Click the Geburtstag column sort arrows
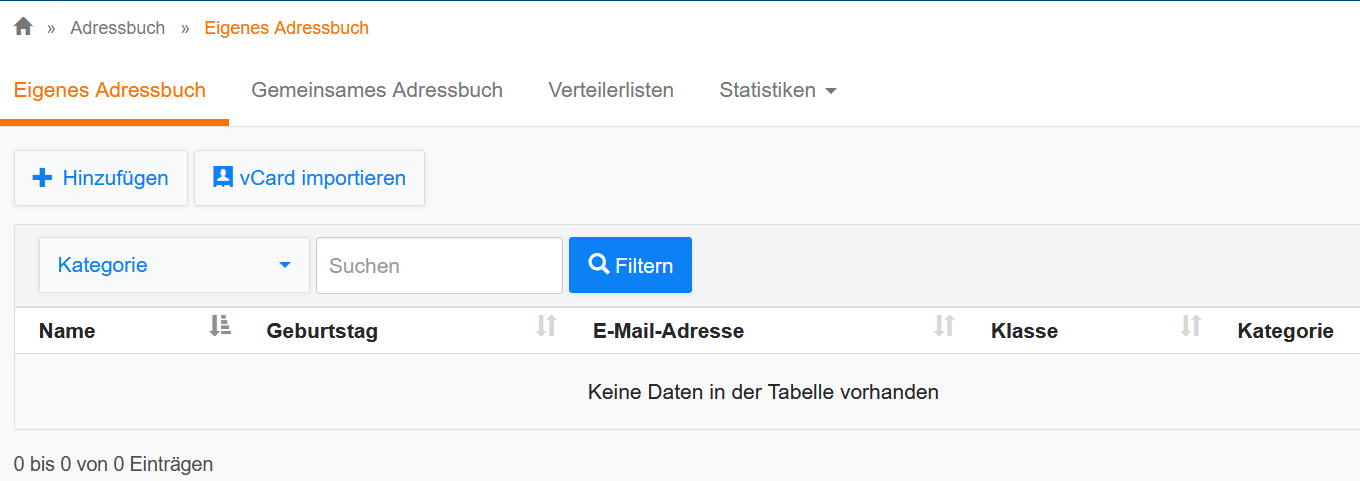 point(546,326)
